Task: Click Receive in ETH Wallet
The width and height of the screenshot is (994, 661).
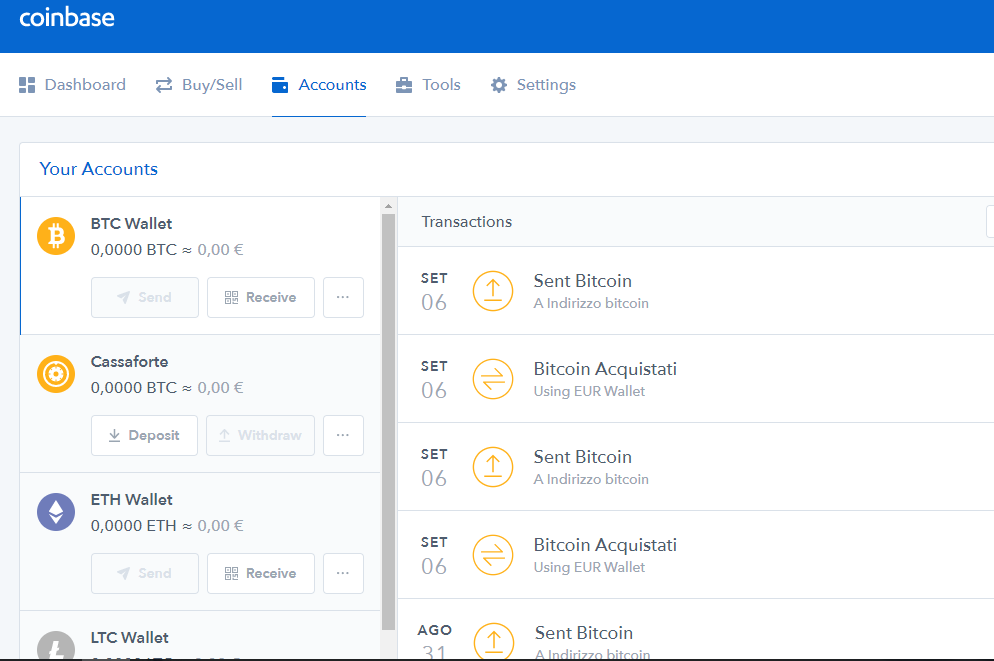Action: 261,574
